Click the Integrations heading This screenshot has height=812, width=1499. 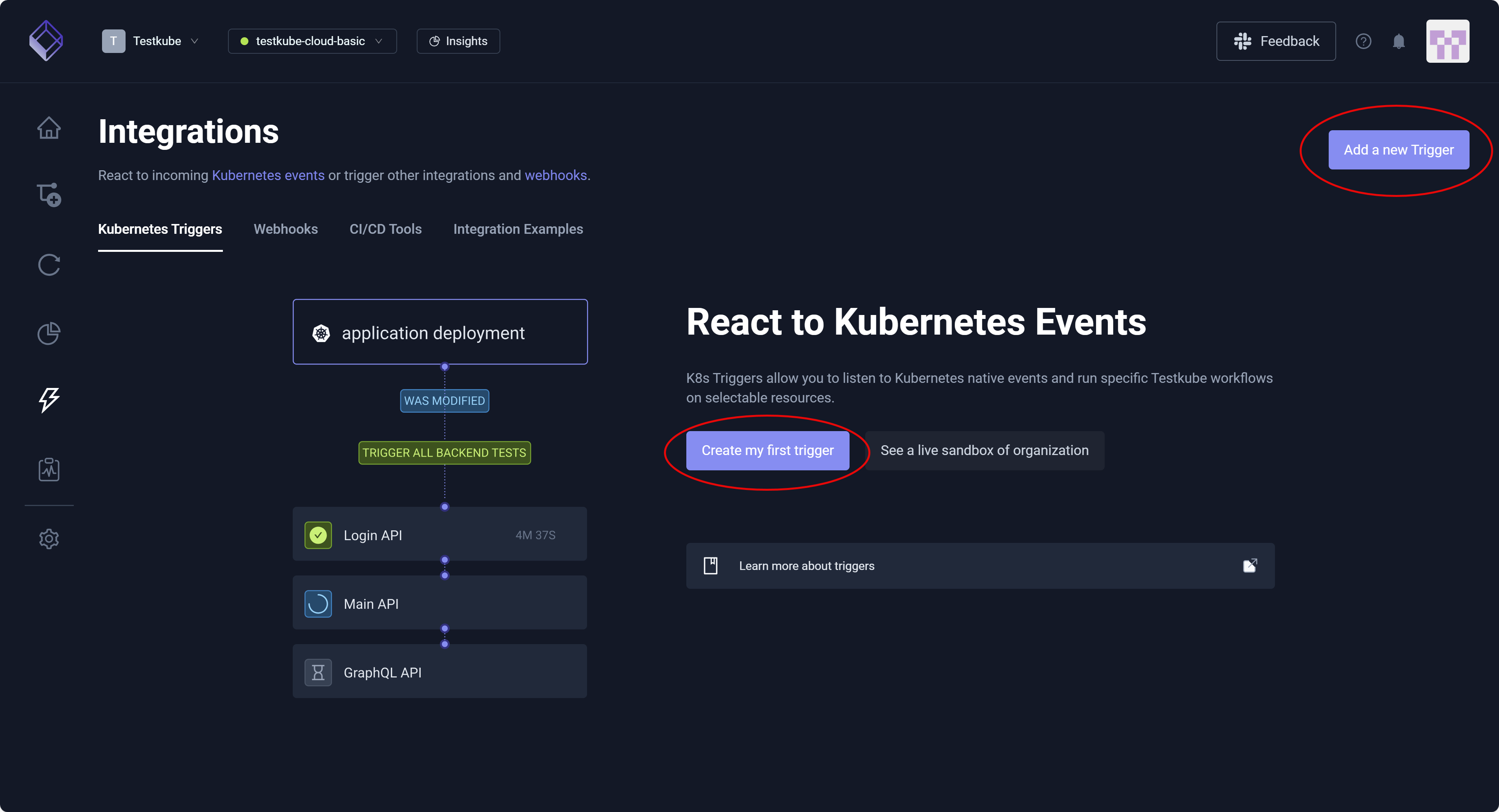pos(188,131)
